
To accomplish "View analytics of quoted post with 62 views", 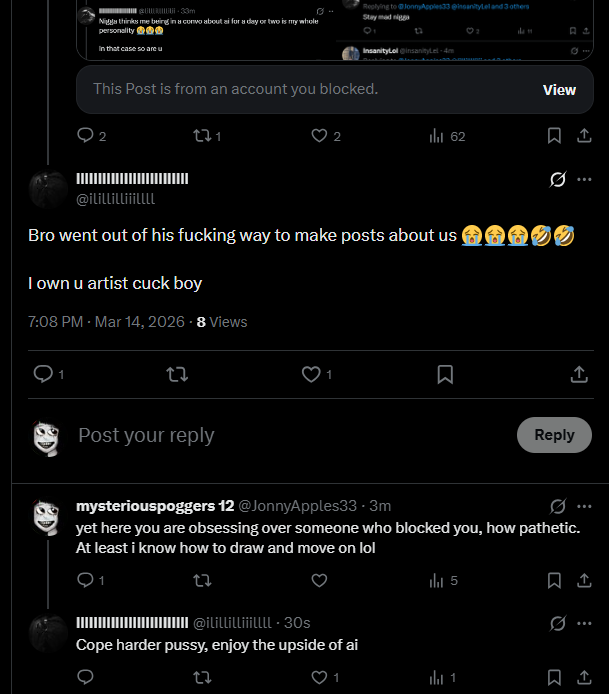I will [447, 136].
